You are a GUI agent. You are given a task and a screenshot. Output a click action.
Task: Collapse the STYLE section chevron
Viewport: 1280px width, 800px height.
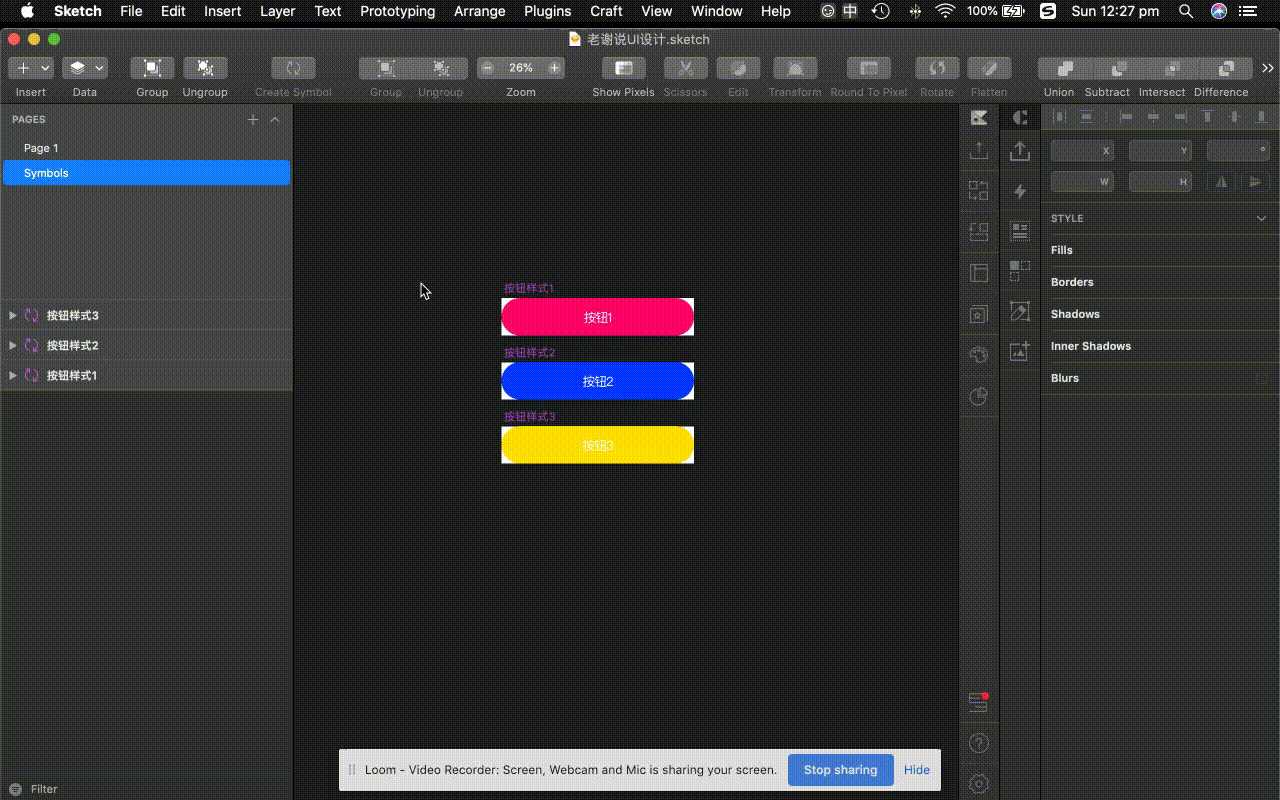(x=1262, y=218)
